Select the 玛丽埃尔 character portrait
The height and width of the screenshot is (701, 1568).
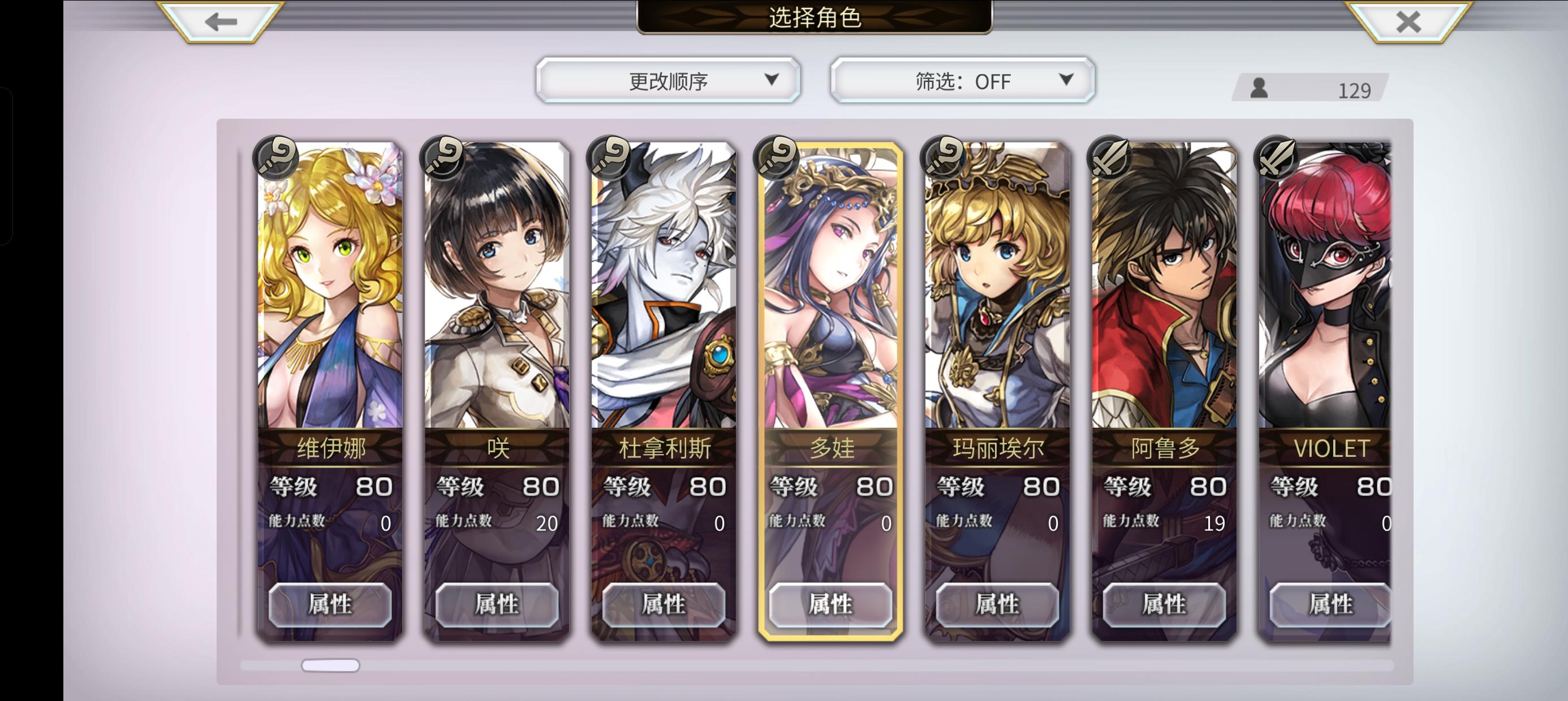(x=997, y=285)
